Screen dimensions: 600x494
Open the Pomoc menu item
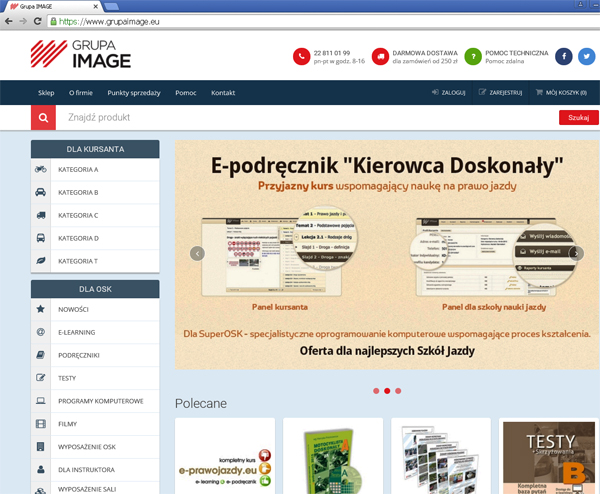click(186, 93)
